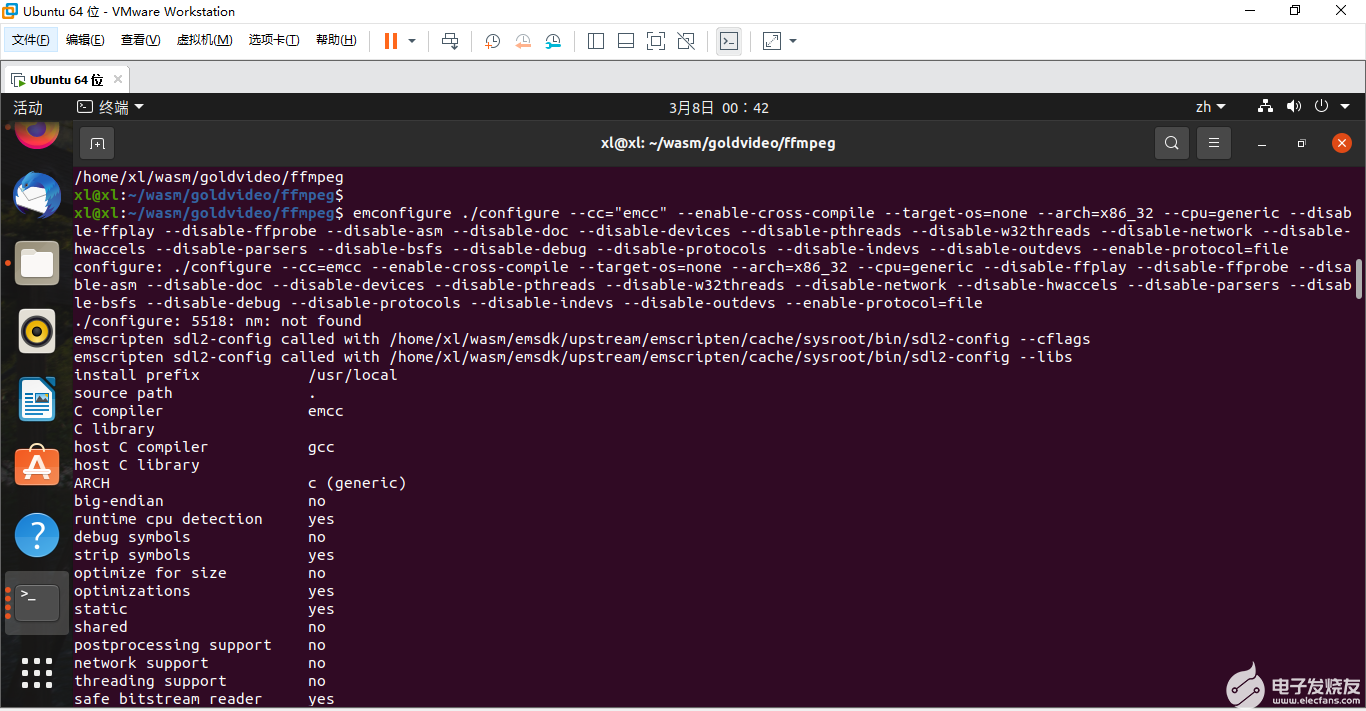
Task: Expand the stretch display dropdown arrow
Action: click(x=793, y=41)
